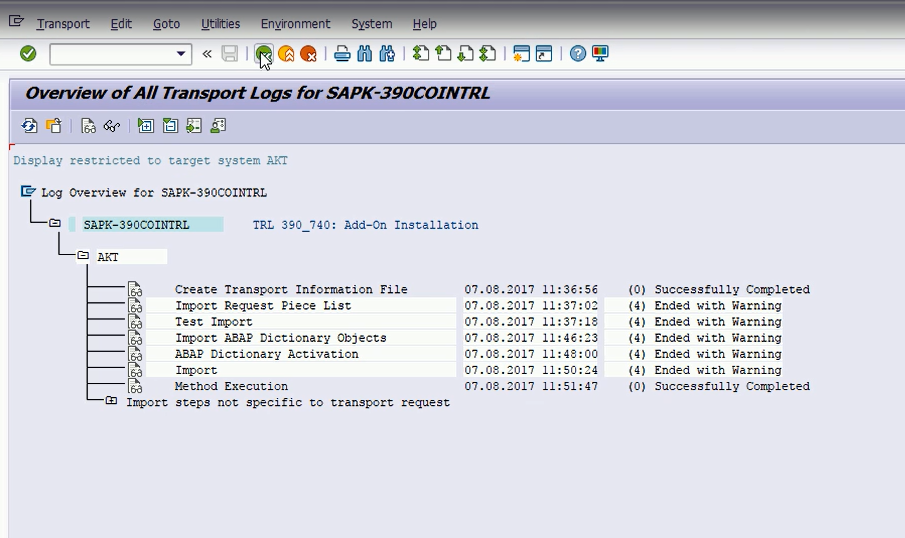Collapse the AKT system folder node
This screenshot has width=905, height=538.
[83, 257]
